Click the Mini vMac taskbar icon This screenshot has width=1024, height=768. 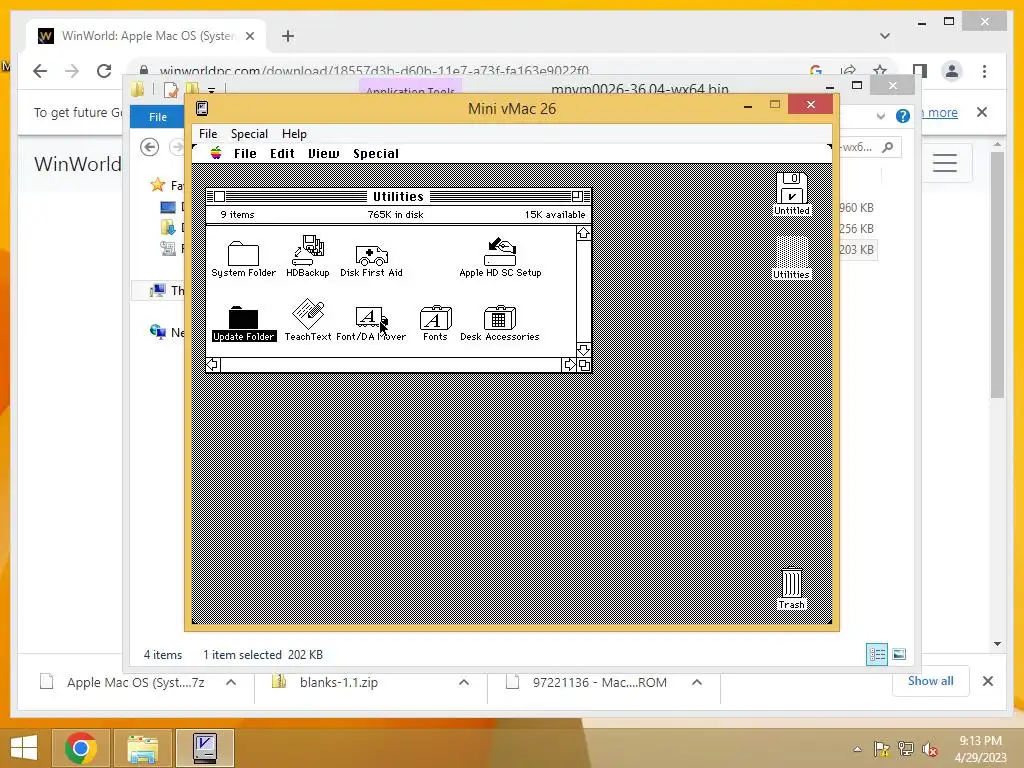tap(205, 748)
